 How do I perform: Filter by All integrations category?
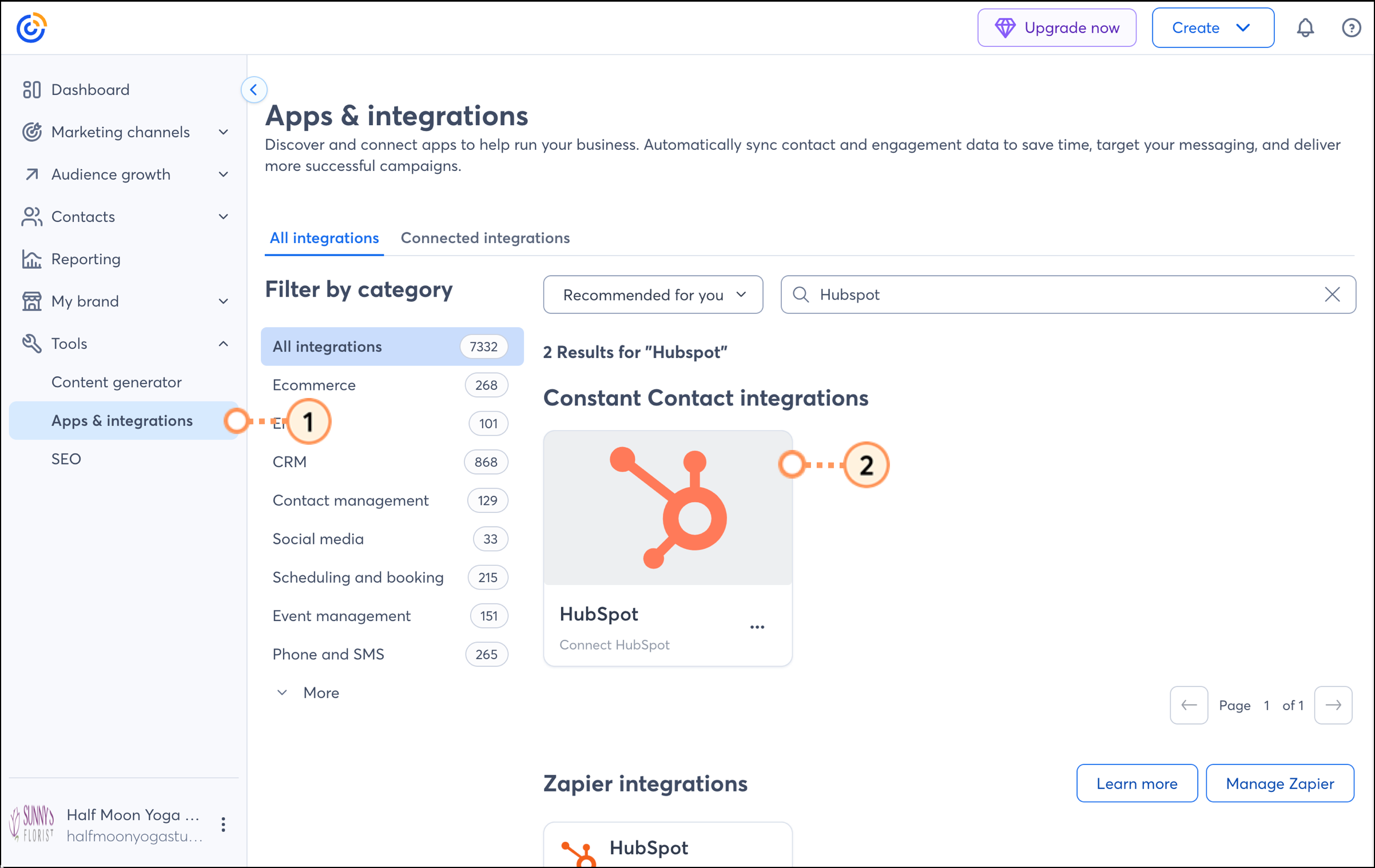(x=392, y=347)
